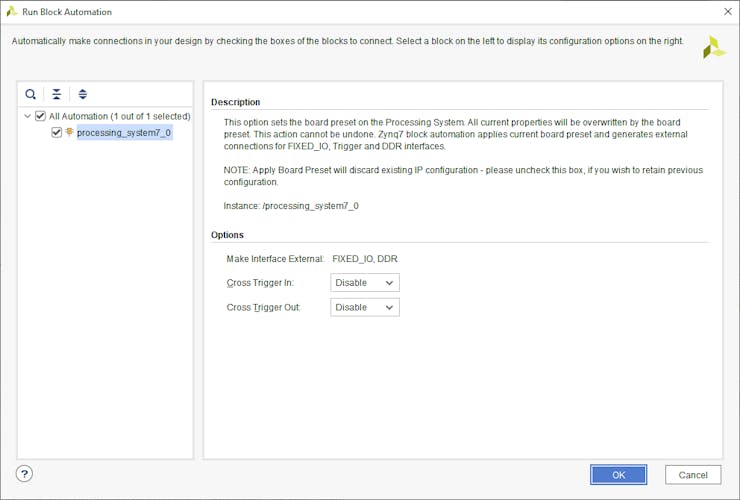Click the Options section heading
Image resolution: width=740 pixels, height=500 pixels.
(227, 235)
